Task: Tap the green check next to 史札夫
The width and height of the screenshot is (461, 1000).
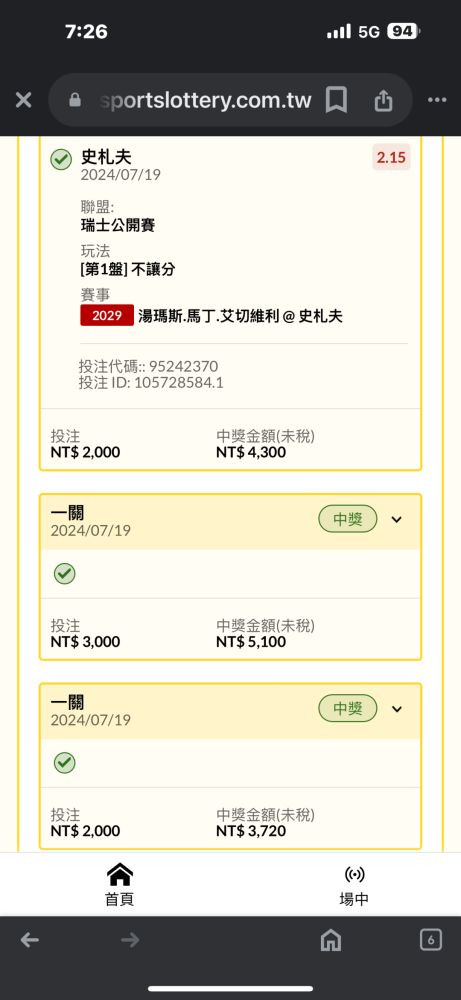Action: (61, 159)
